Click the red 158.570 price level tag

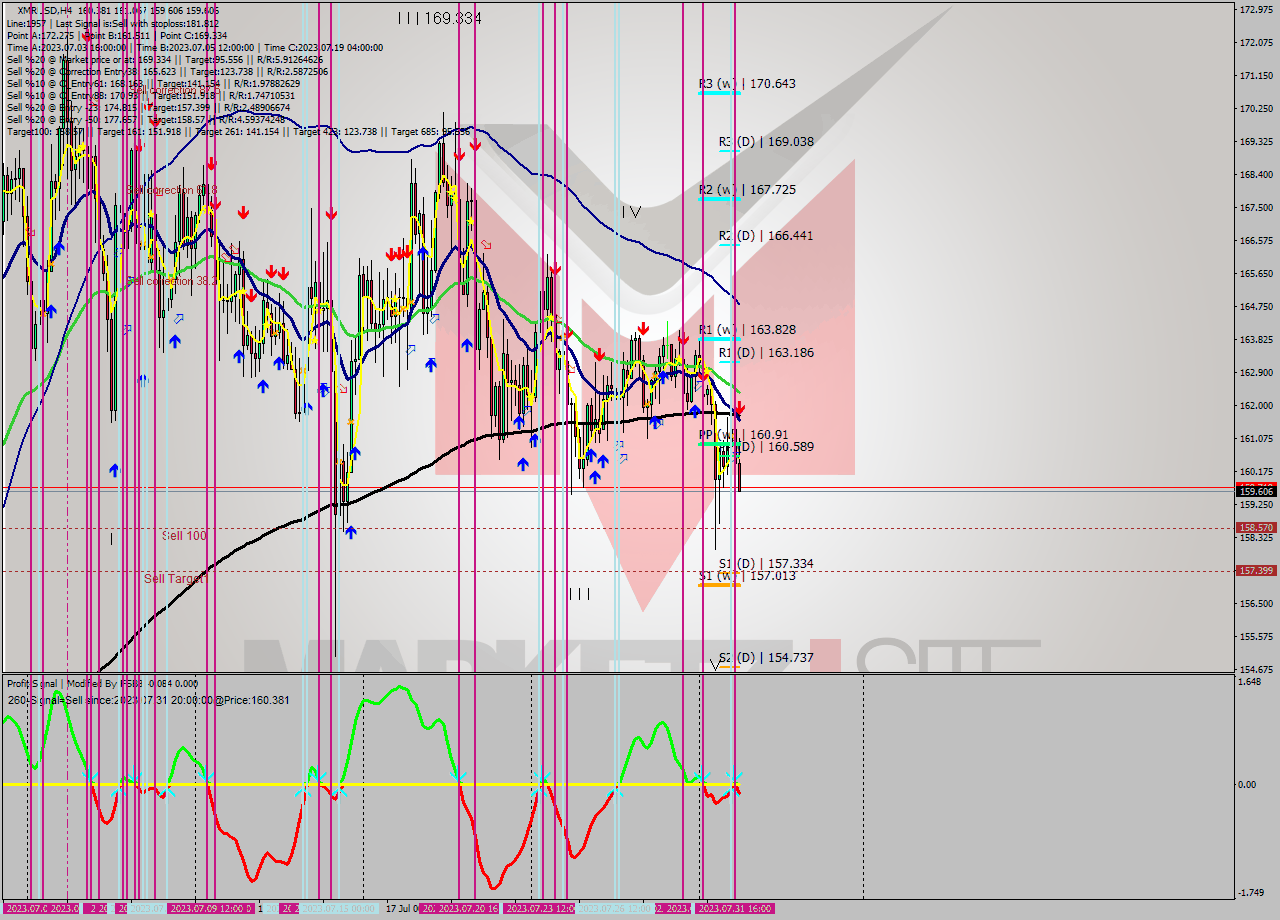coord(1256,527)
